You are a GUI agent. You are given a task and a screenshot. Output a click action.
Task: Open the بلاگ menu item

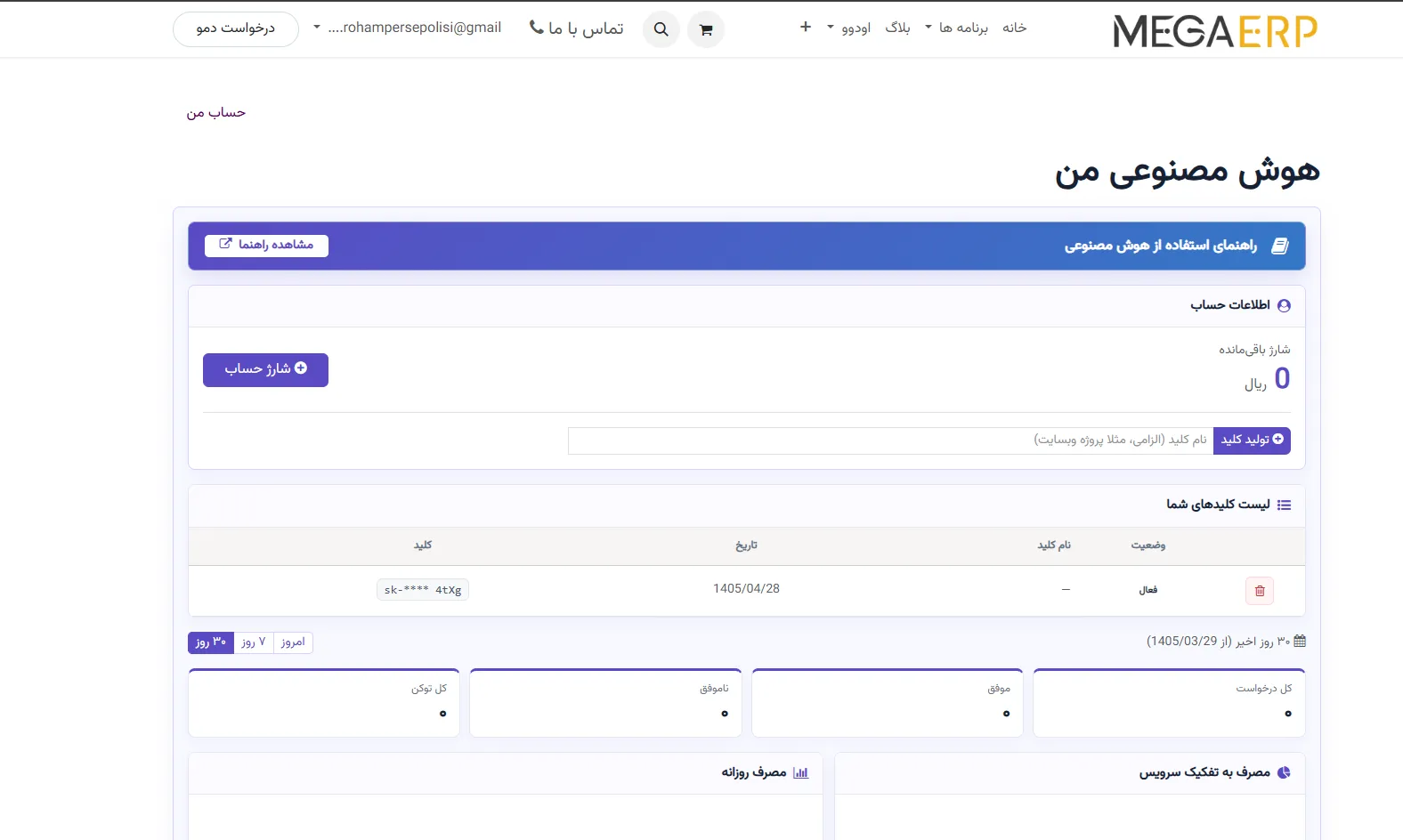tap(897, 28)
